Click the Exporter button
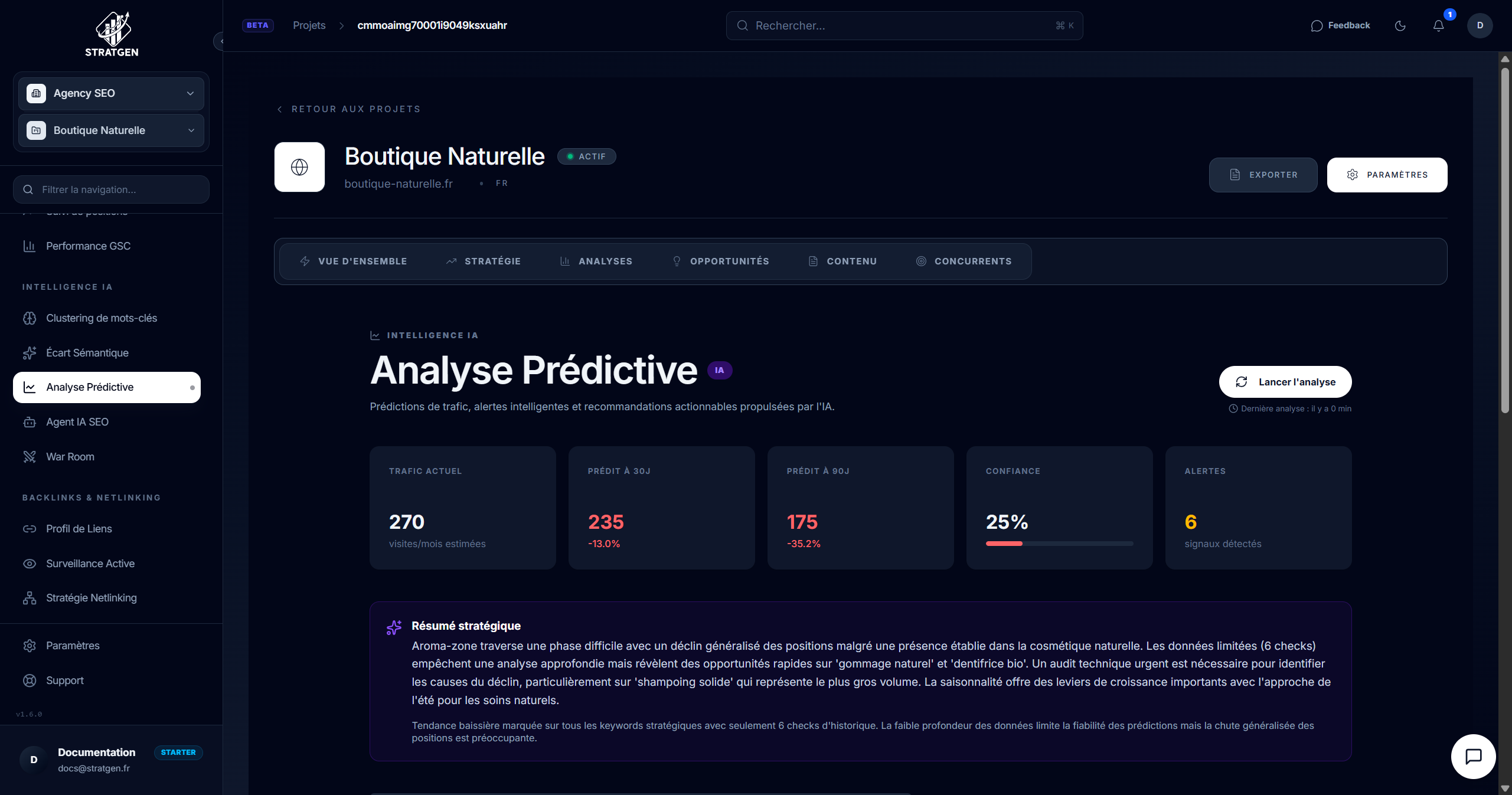The height and width of the screenshot is (795, 1512). tap(1263, 175)
